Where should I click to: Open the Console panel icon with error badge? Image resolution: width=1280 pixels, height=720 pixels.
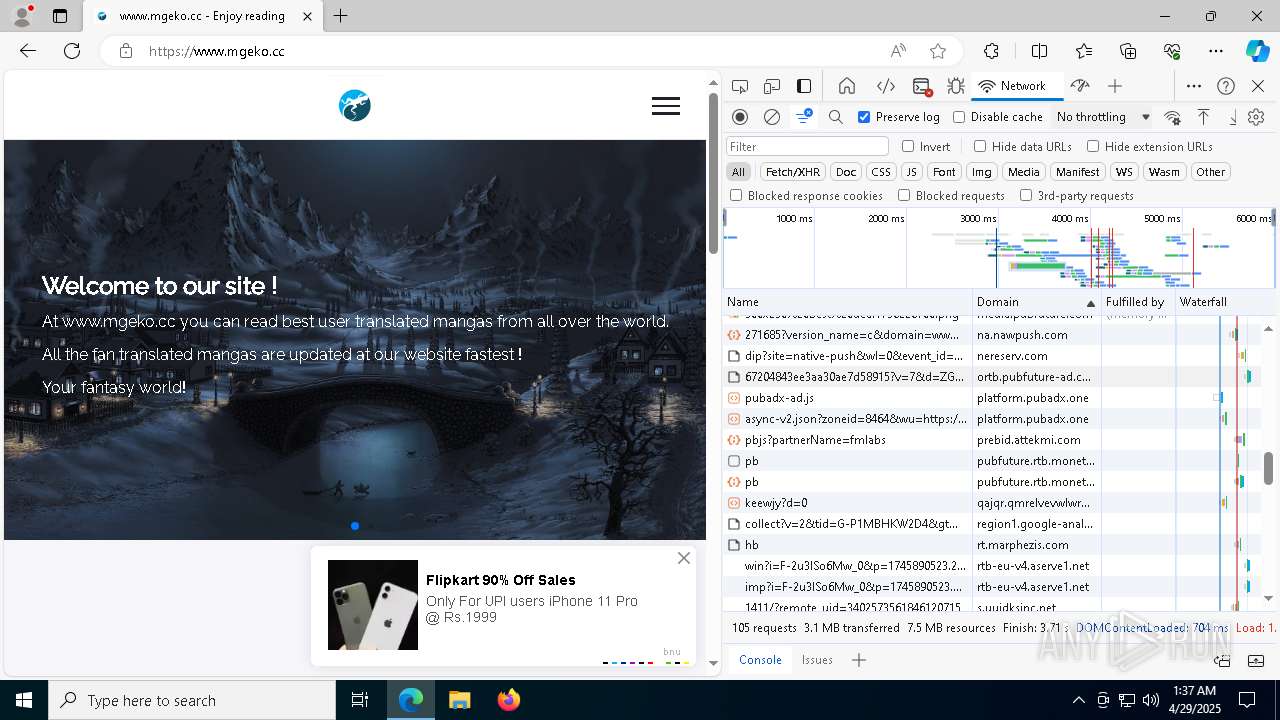coord(922,86)
